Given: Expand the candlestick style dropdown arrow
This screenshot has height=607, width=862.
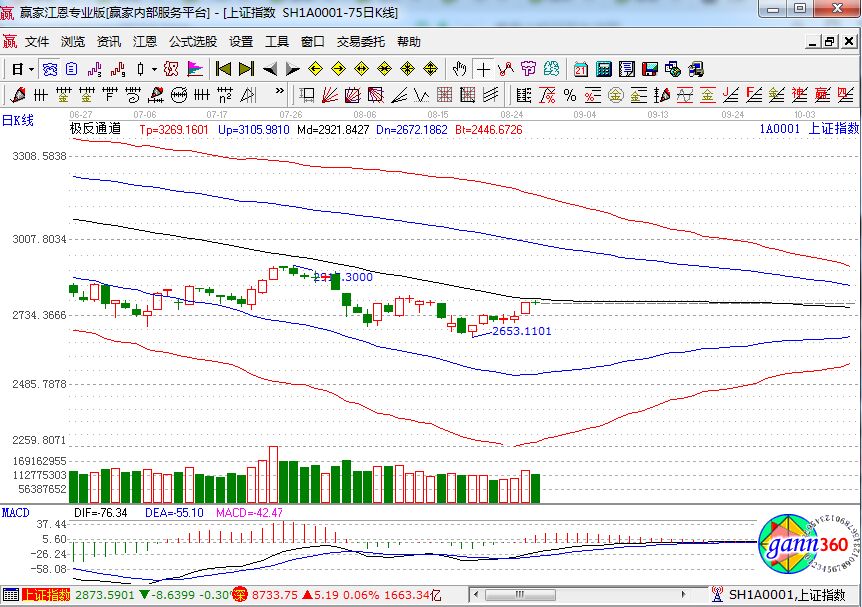Looking at the screenshot, I should (x=153, y=69).
